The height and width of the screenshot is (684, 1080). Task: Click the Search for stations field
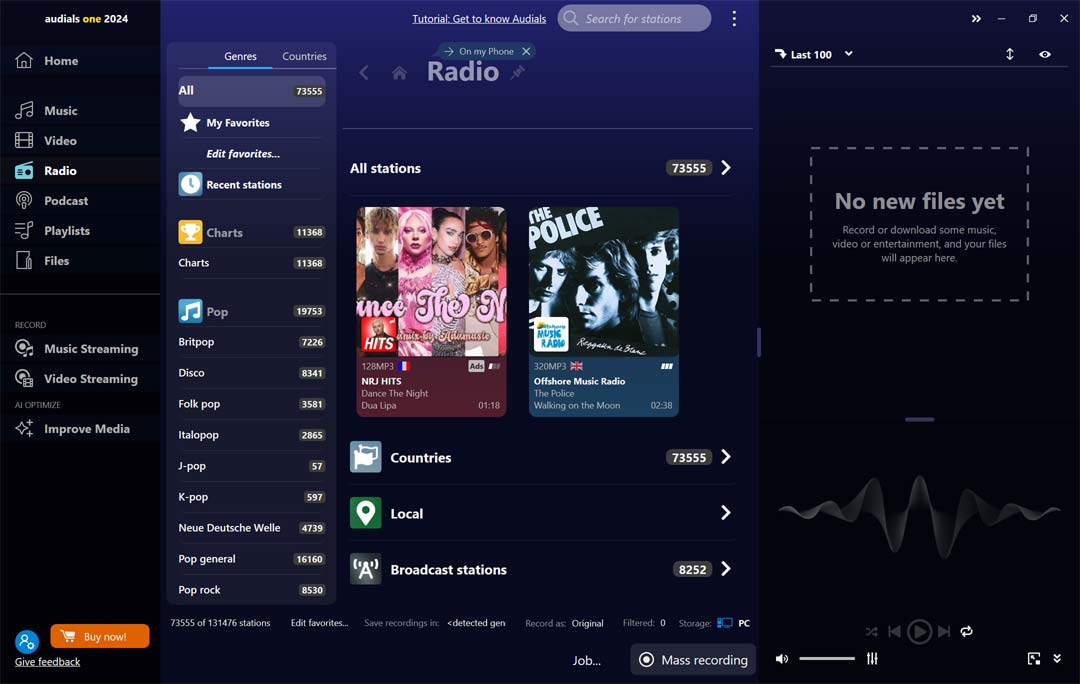634,19
